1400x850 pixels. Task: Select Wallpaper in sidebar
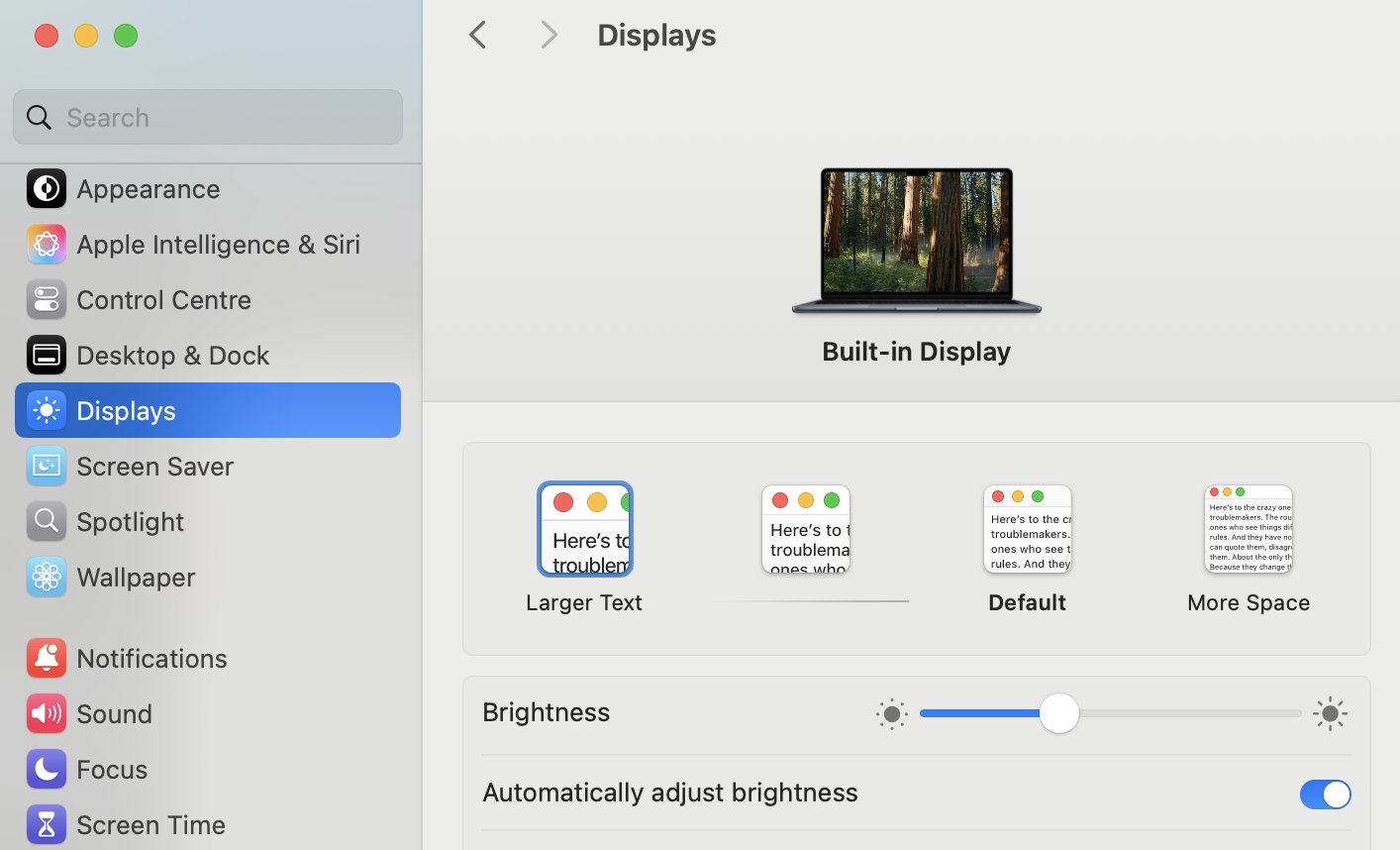208,577
